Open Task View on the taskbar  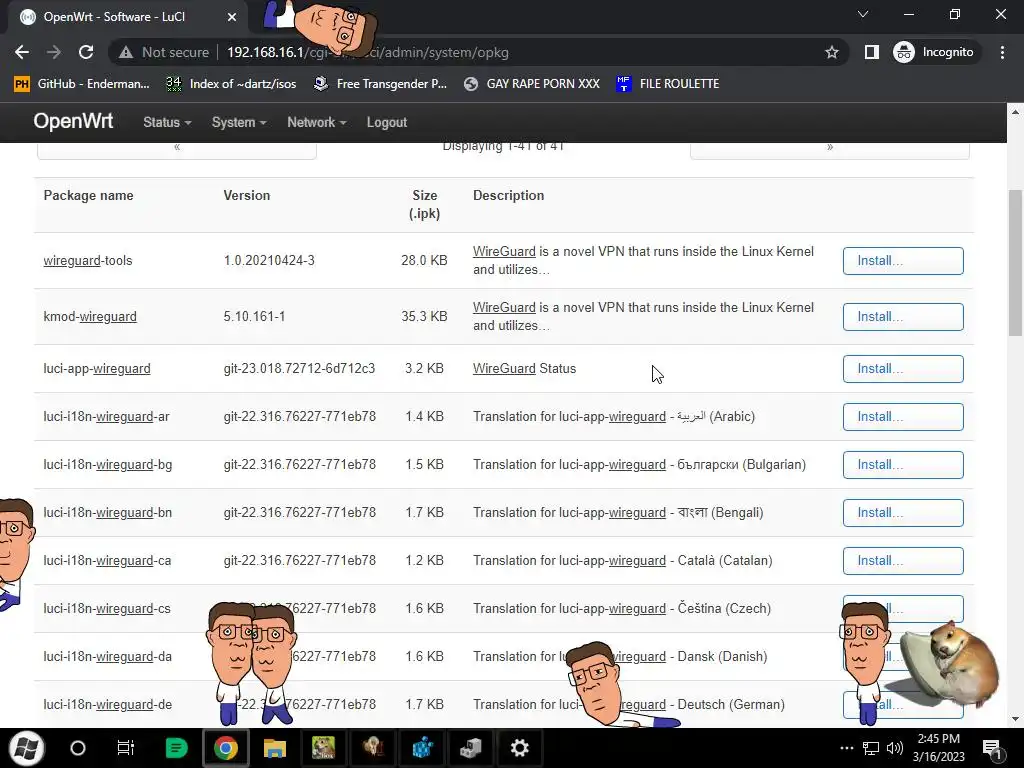(x=125, y=748)
